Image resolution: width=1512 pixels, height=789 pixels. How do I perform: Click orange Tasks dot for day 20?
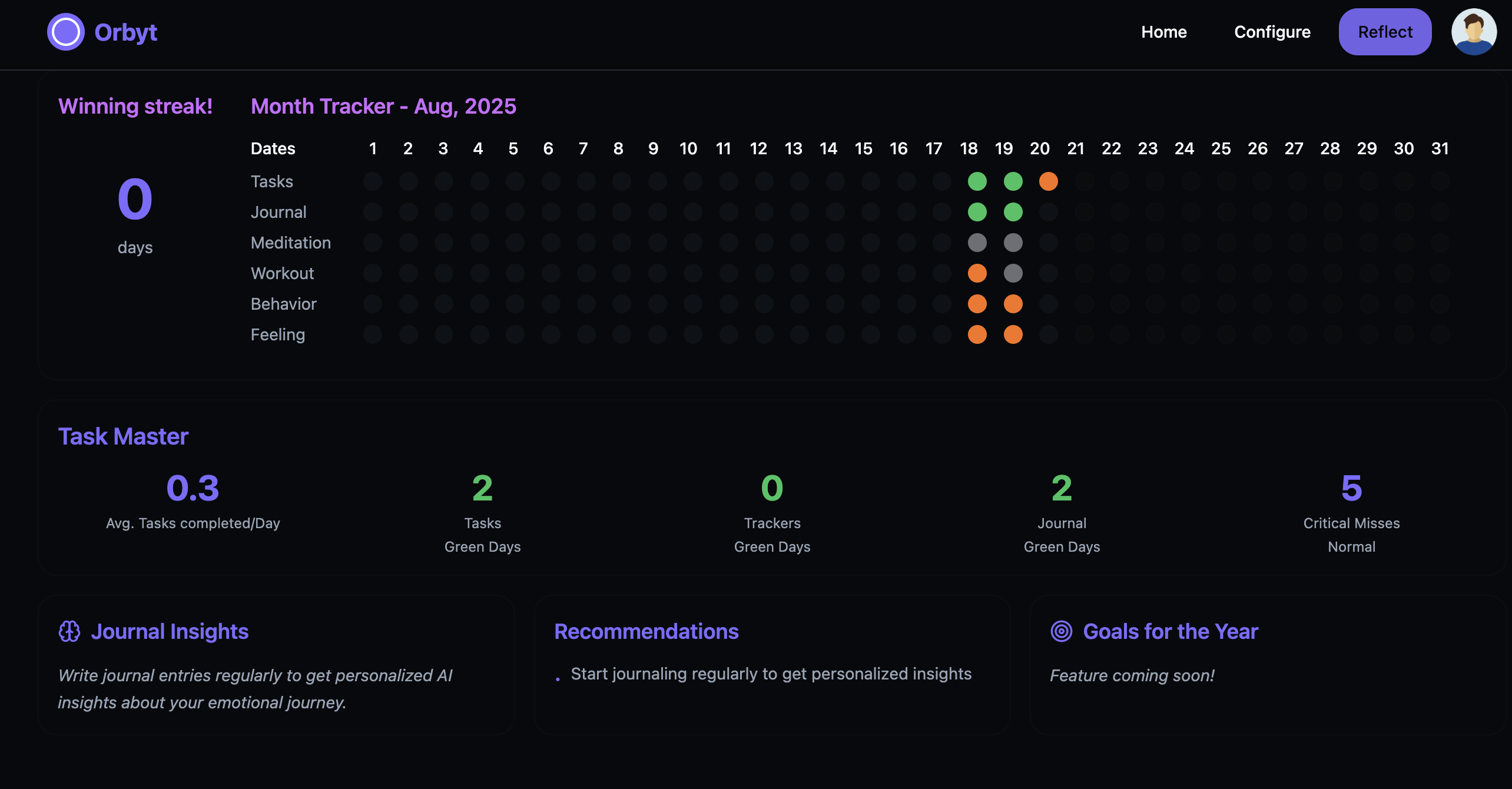point(1048,181)
